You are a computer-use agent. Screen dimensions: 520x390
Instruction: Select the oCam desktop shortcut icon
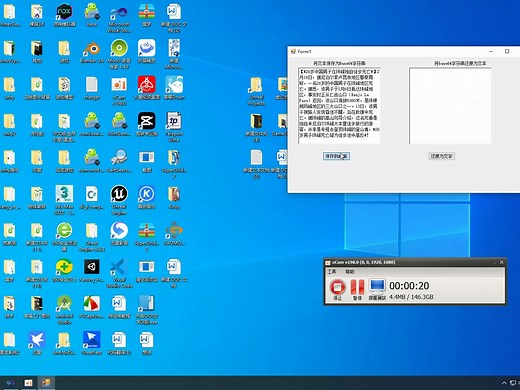pos(119,85)
